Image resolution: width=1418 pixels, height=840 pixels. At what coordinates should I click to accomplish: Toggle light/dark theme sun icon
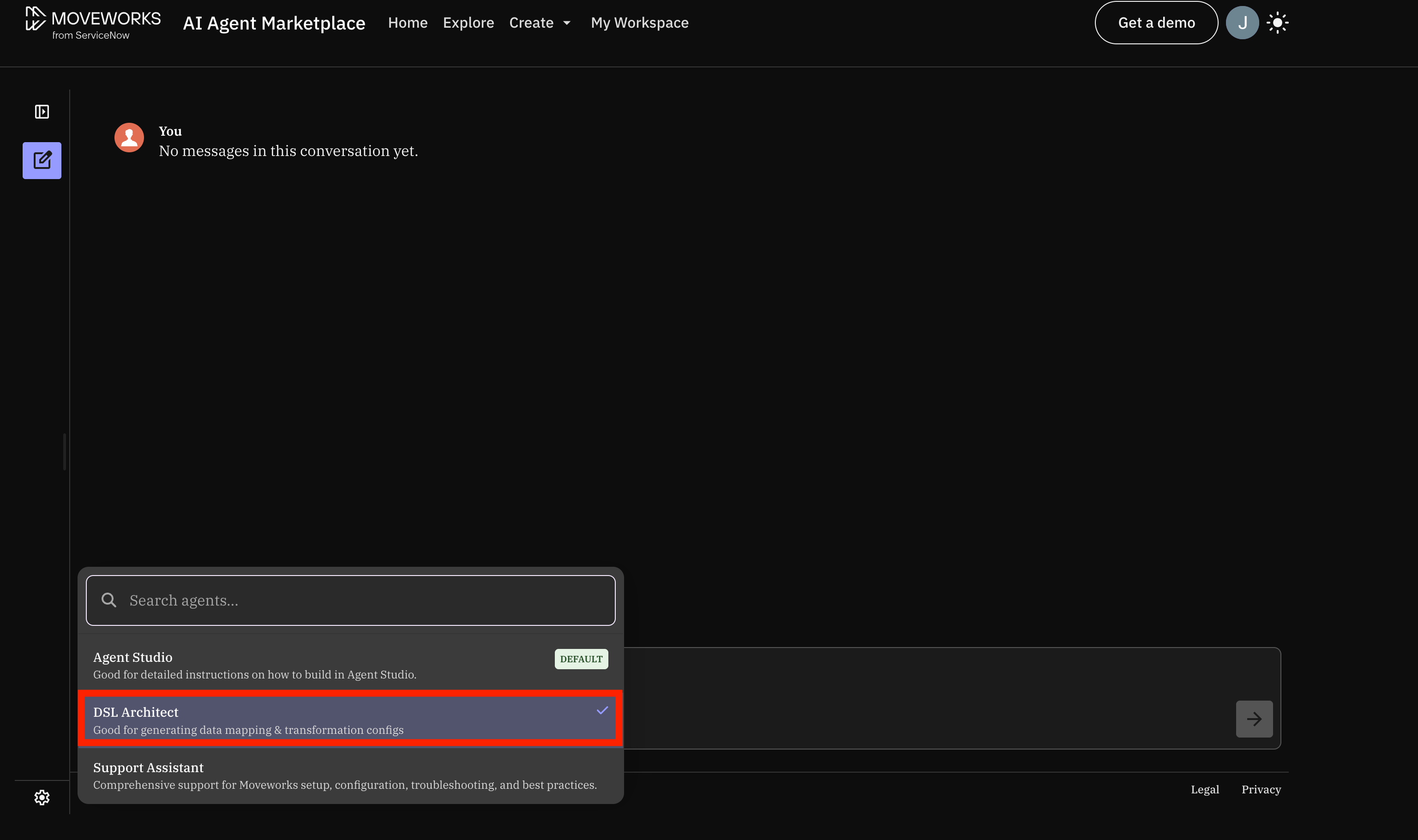point(1277,23)
